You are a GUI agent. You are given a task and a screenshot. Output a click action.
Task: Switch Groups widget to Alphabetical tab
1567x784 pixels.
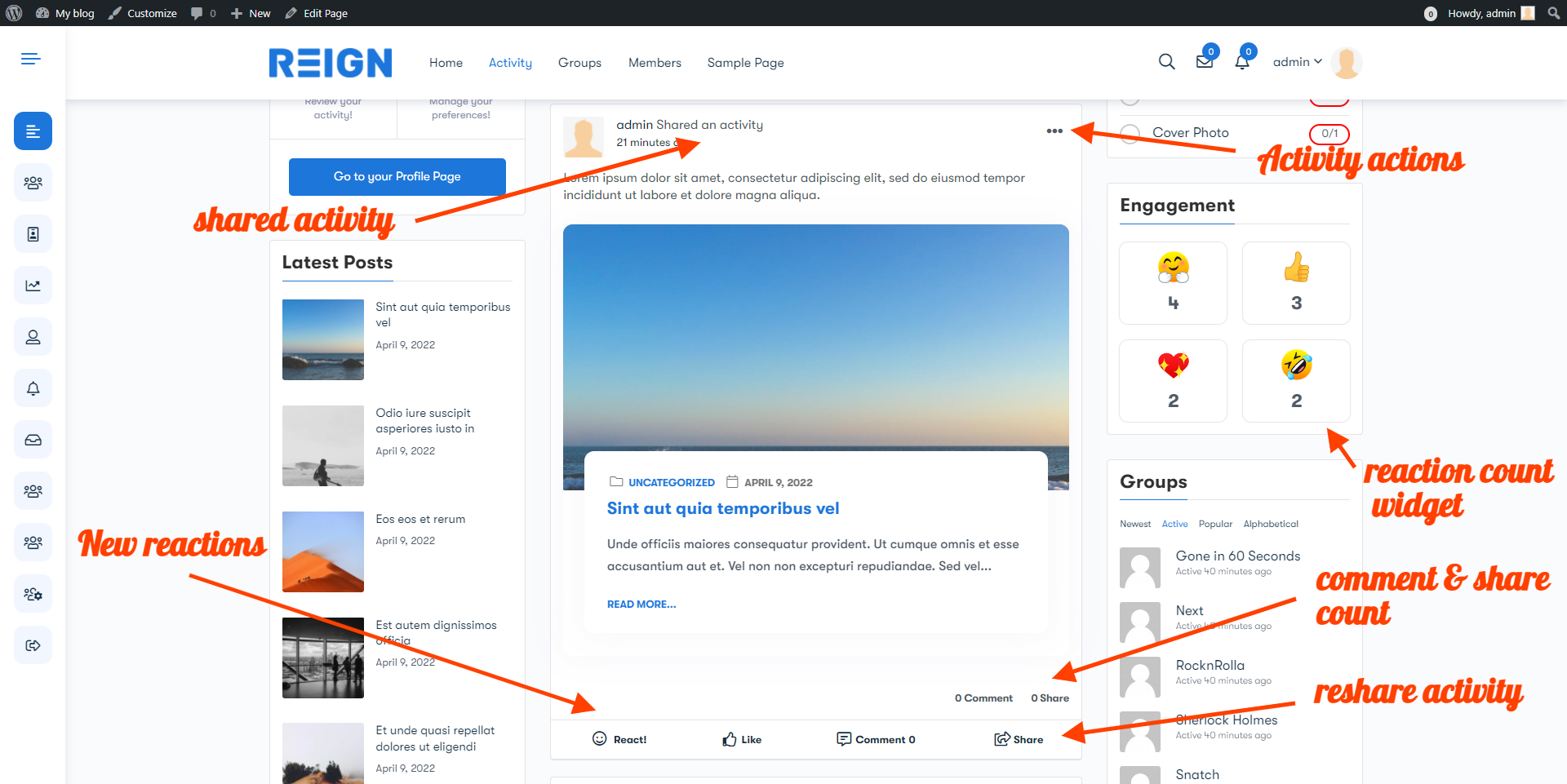click(x=1271, y=524)
